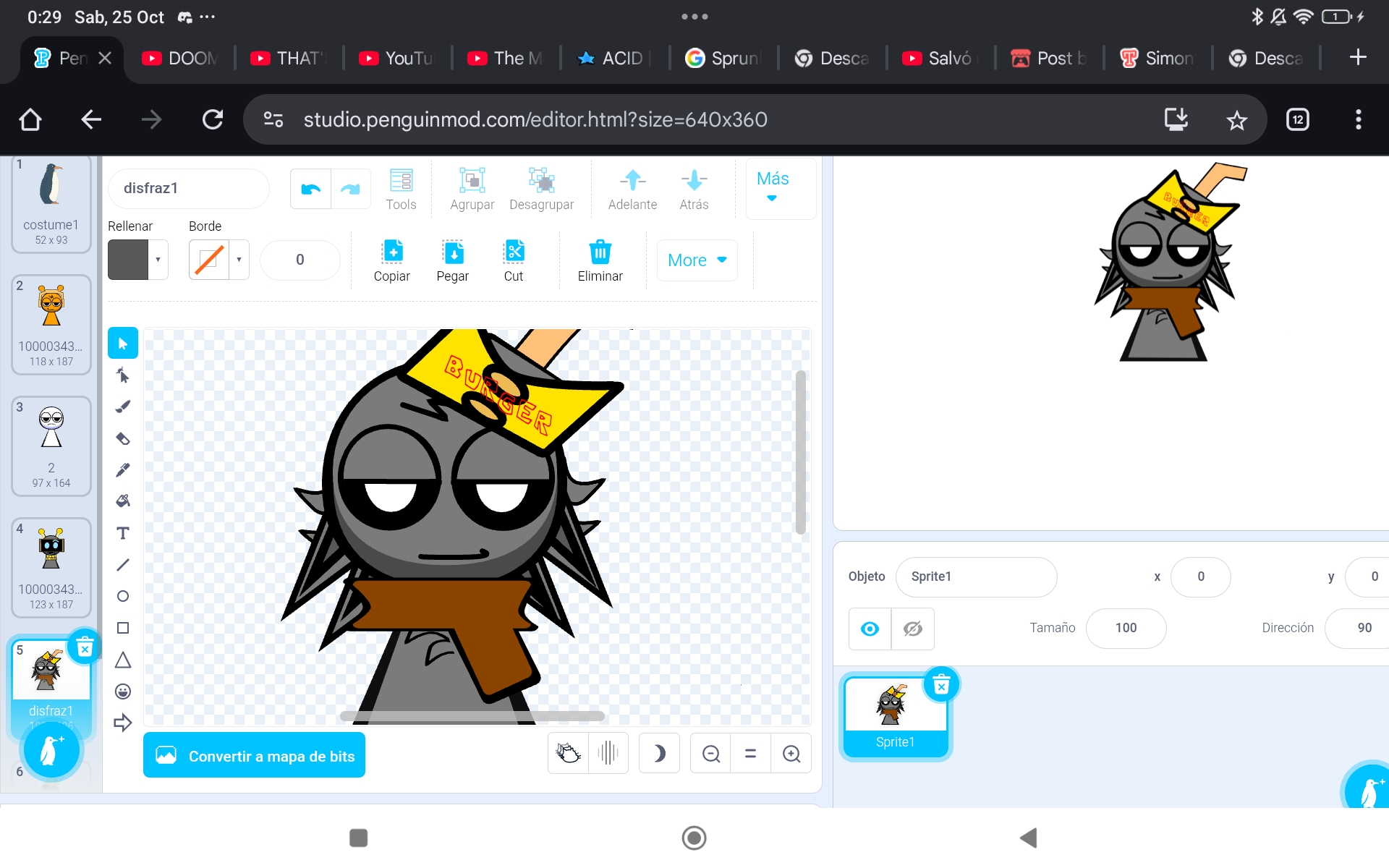1389x868 pixels.
Task: Click the Borde outline color swatch
Action: tap(210, 260)
